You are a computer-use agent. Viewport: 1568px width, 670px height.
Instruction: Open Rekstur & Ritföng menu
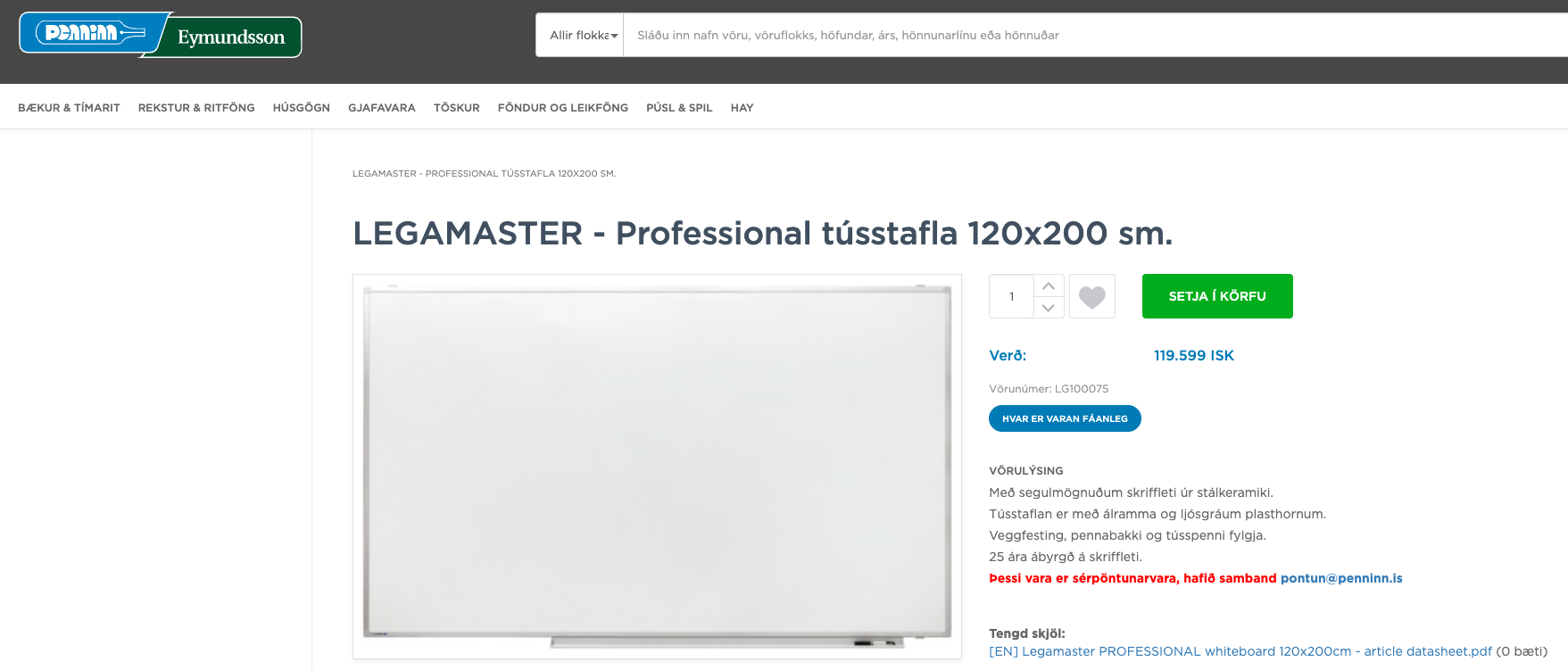coord(196,107)
